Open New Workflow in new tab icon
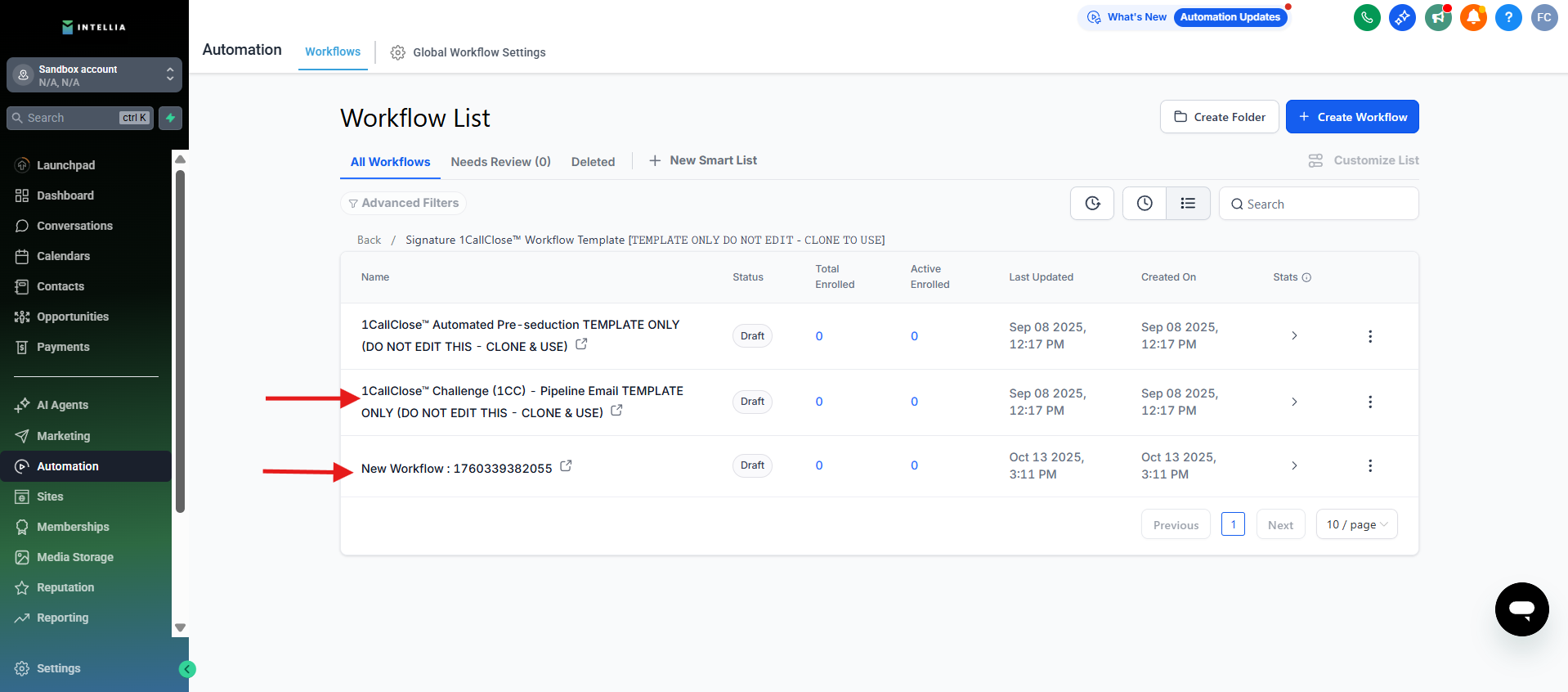 coord(566,466)
